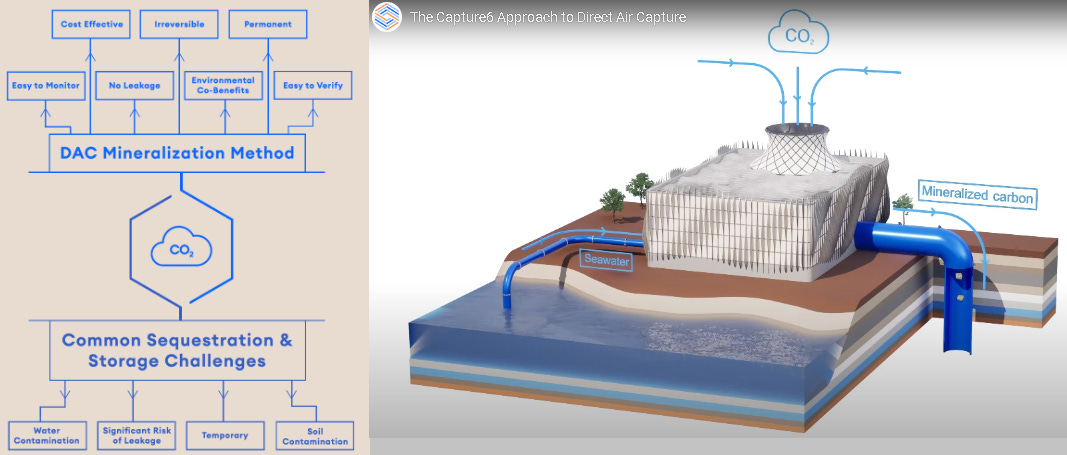This screenshot has width=1067, height=455.
Task: Select the 'Permanent' box
Action: click(x=267, y=24)
